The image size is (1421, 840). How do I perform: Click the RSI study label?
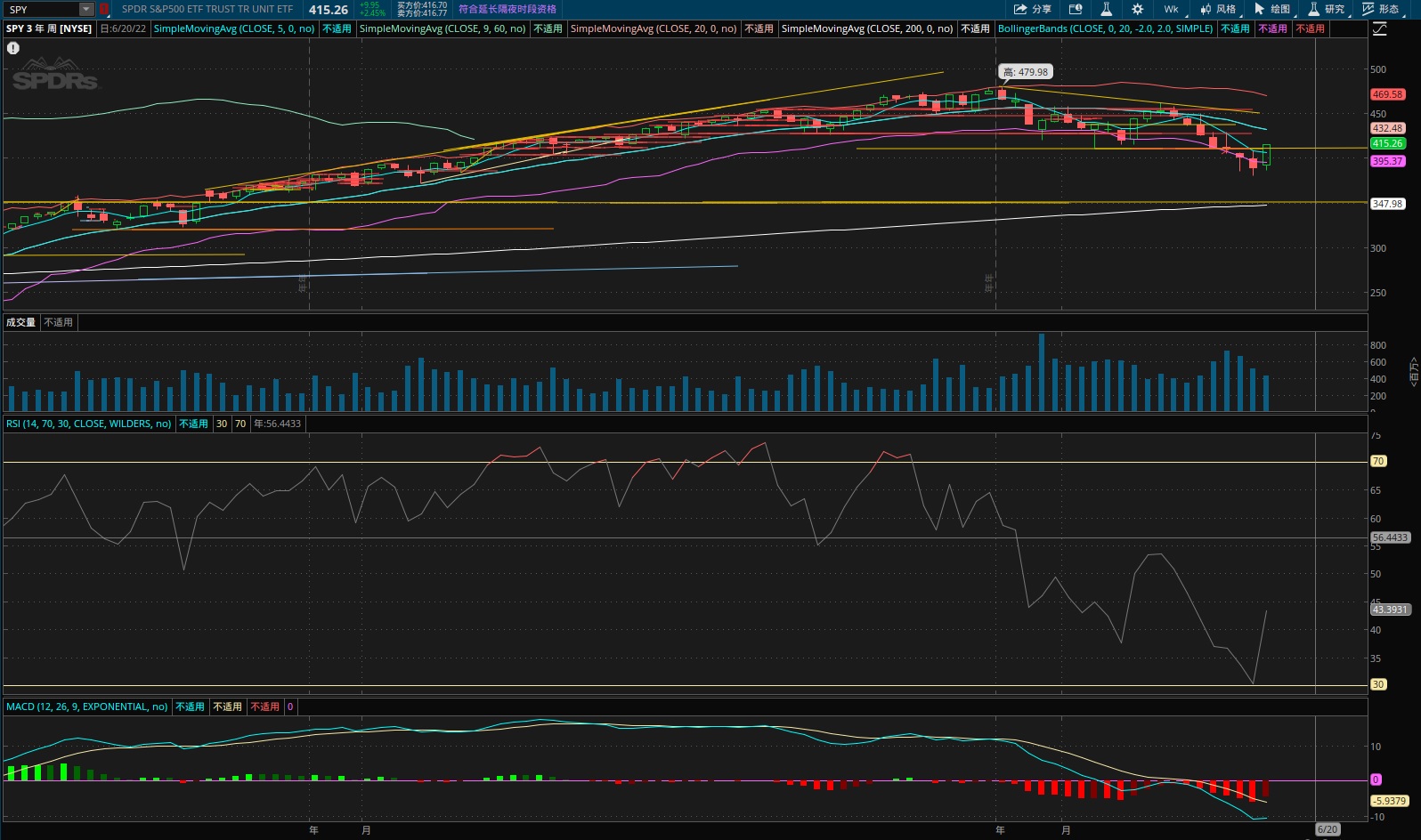click(x=88, y=424)
